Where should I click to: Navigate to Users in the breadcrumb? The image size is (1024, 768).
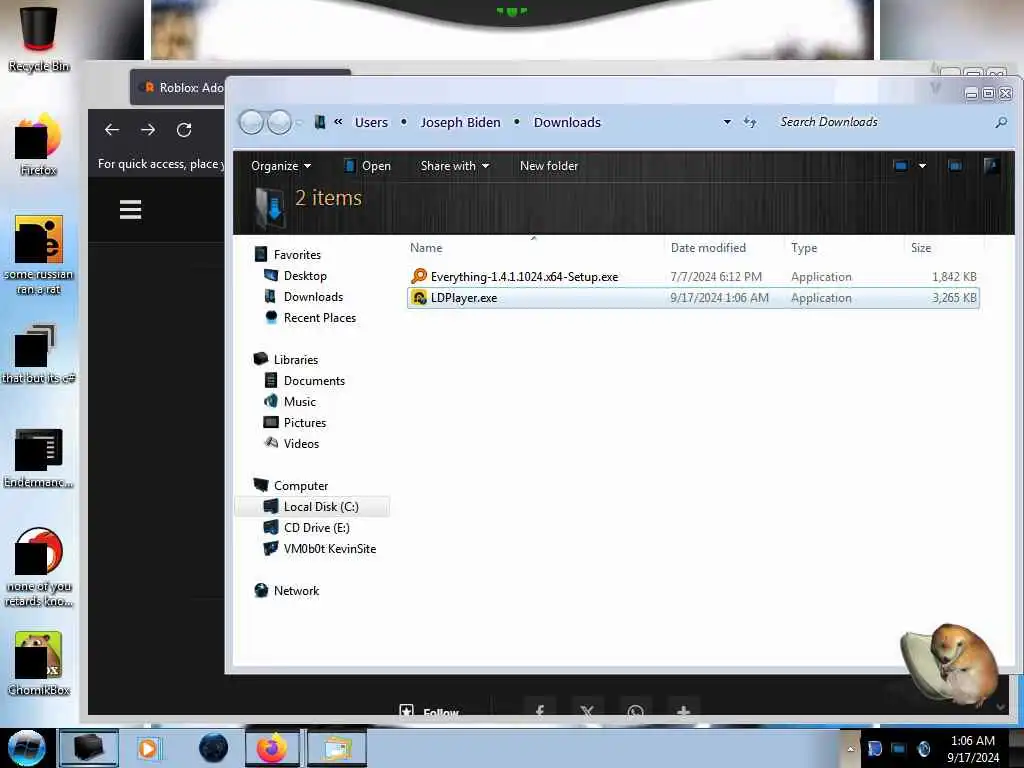pyautogui.click(x=371, y=122)
